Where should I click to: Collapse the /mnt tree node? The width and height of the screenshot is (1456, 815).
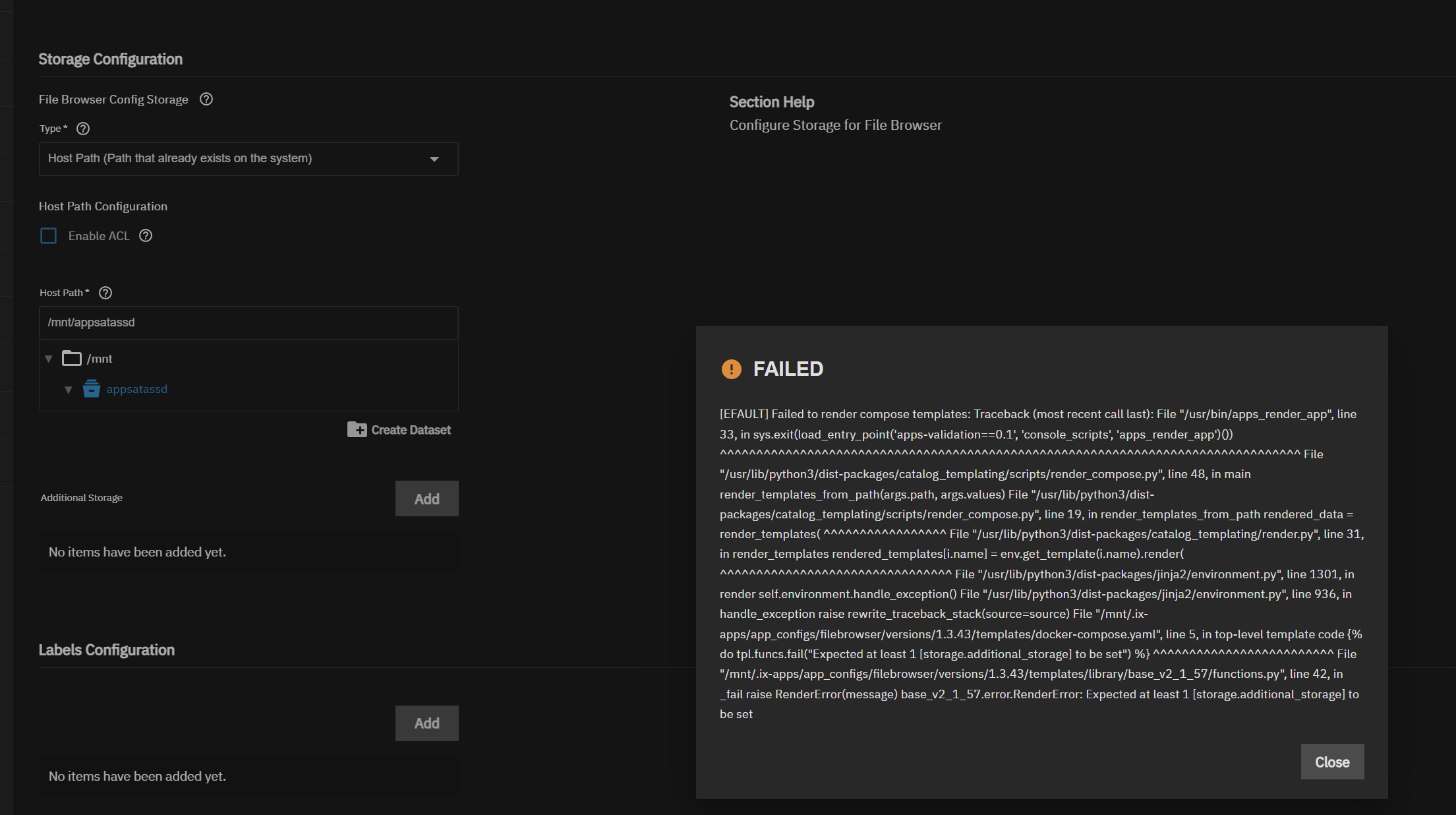click(x=49, y=359)
